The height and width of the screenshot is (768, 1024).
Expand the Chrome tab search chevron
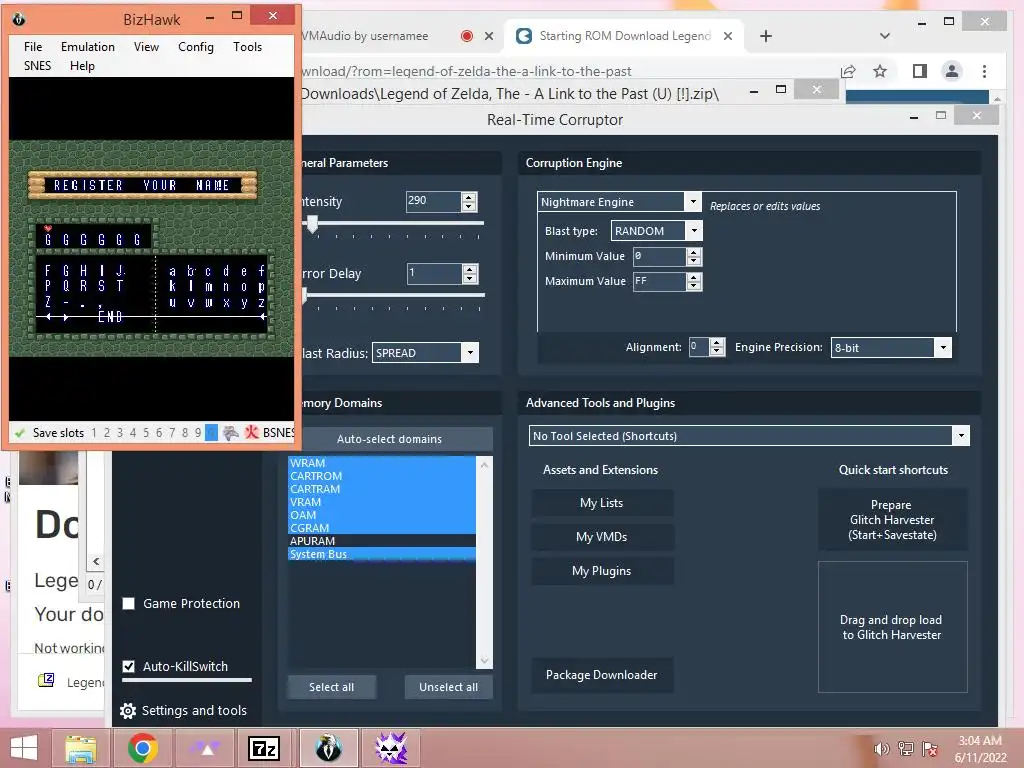coord(885,36)
